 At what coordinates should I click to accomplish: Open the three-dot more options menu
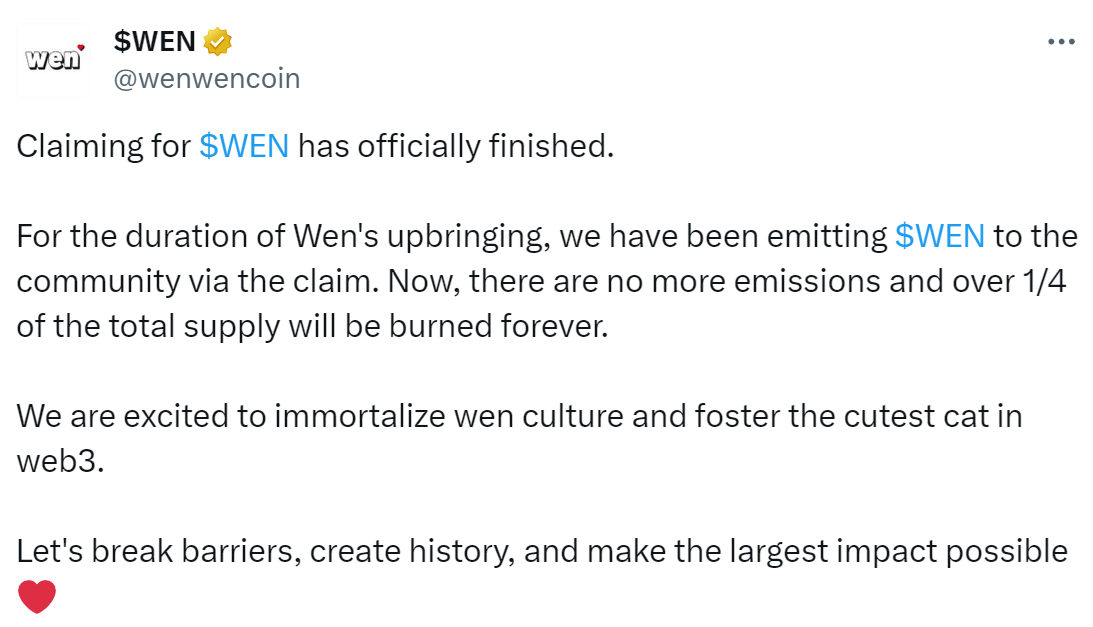(x=1061, y=42)
